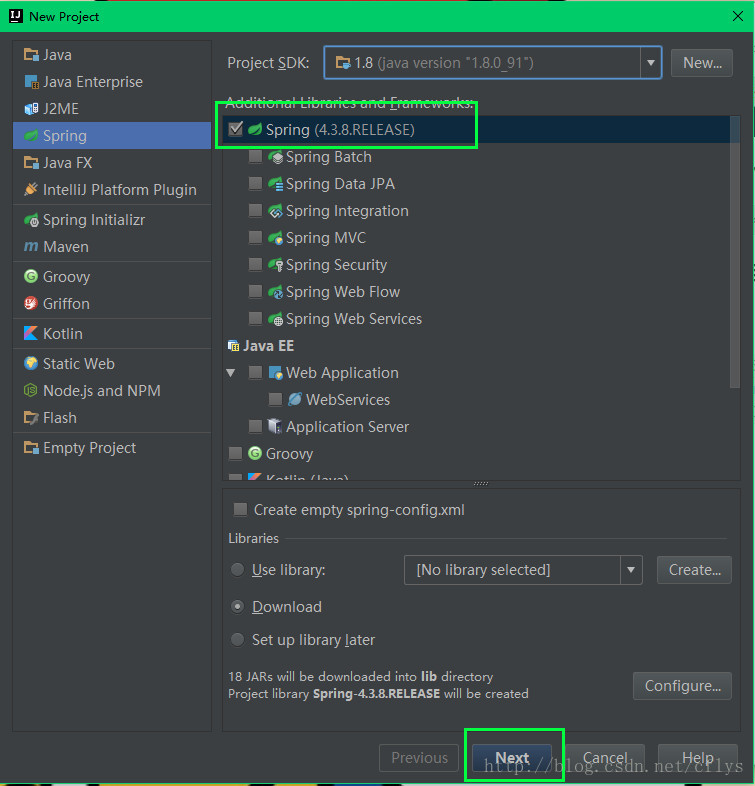Click the Flash folder icon

point(31,418)
